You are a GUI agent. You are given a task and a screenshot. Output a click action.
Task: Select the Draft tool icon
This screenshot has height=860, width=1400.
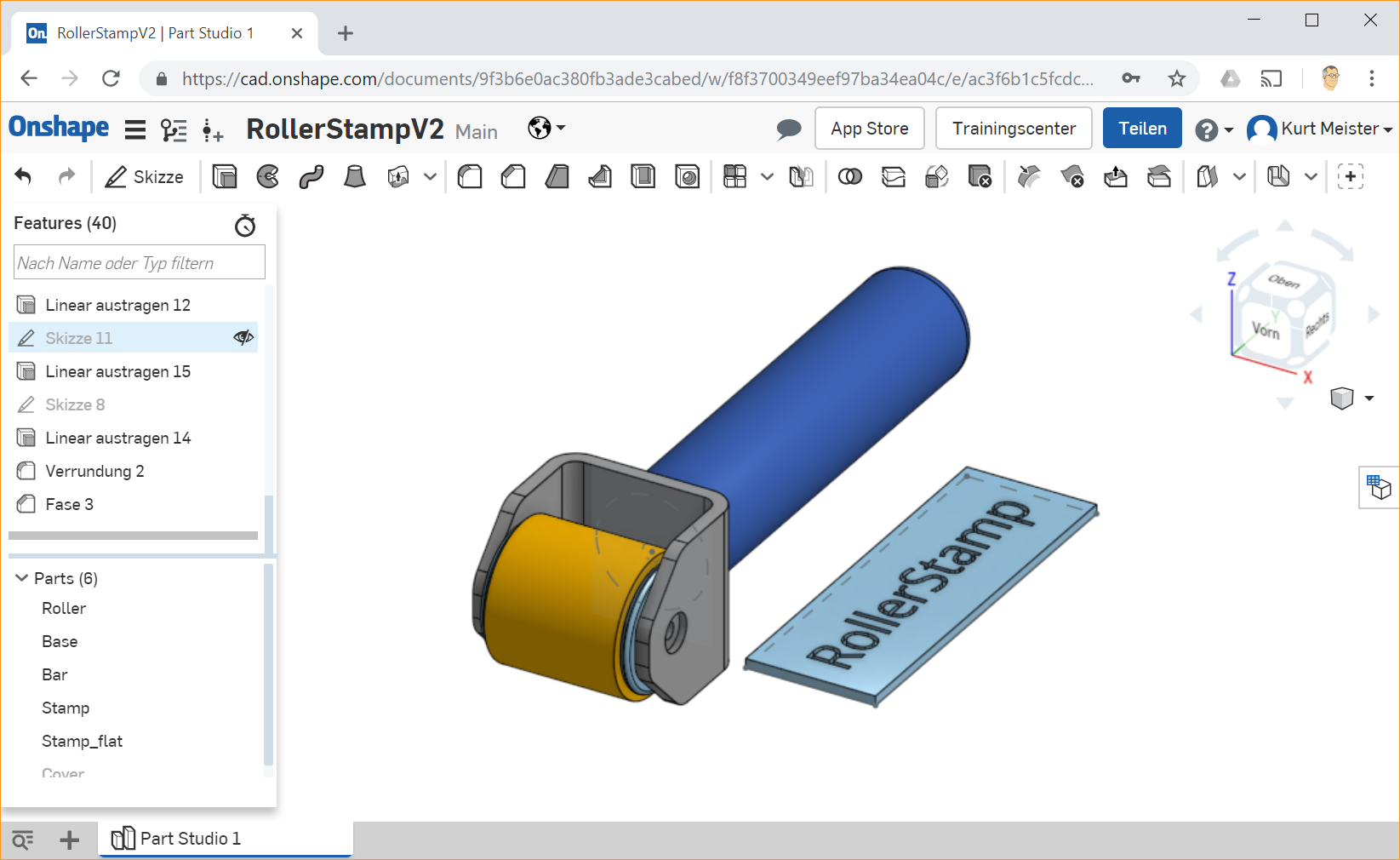(x=557, y=176)
